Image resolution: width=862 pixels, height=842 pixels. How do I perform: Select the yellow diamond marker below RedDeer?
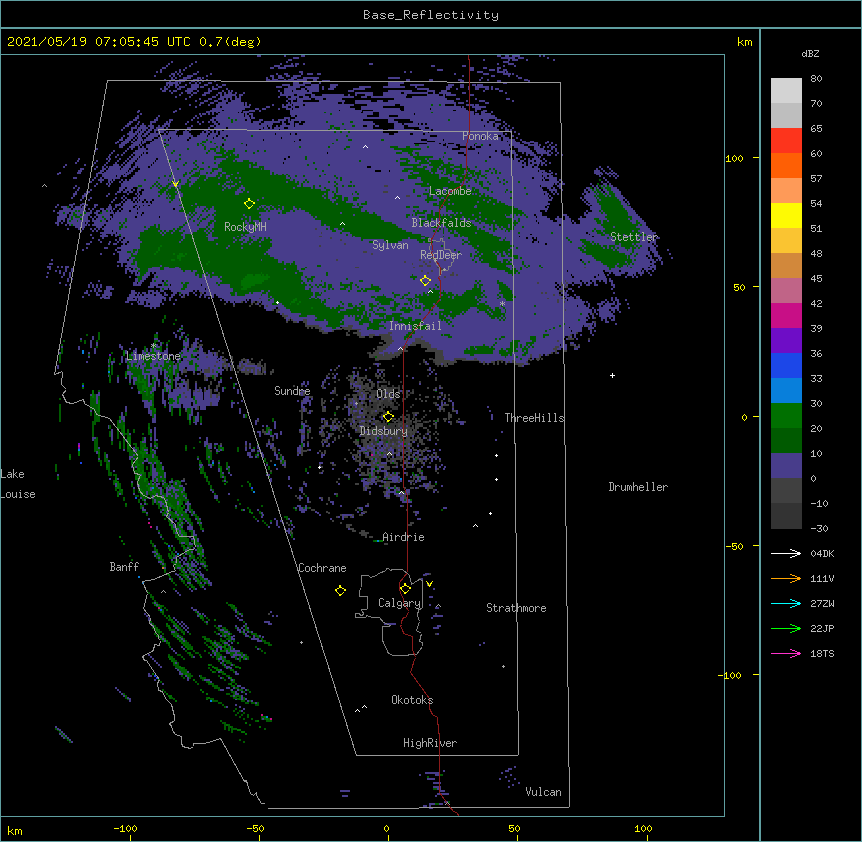(425, 280)
